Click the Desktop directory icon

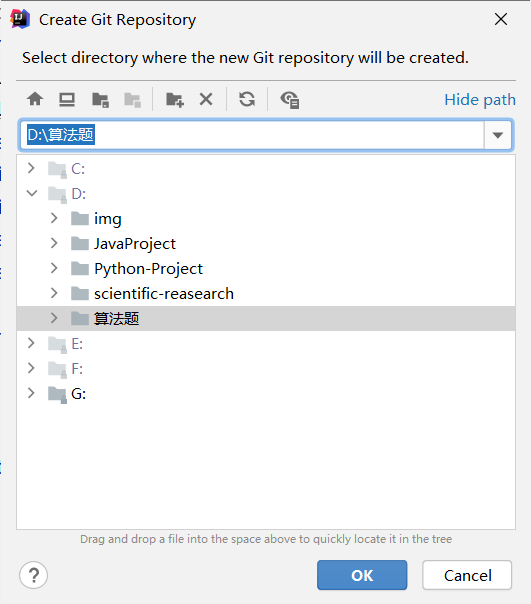tap(67, 99)
